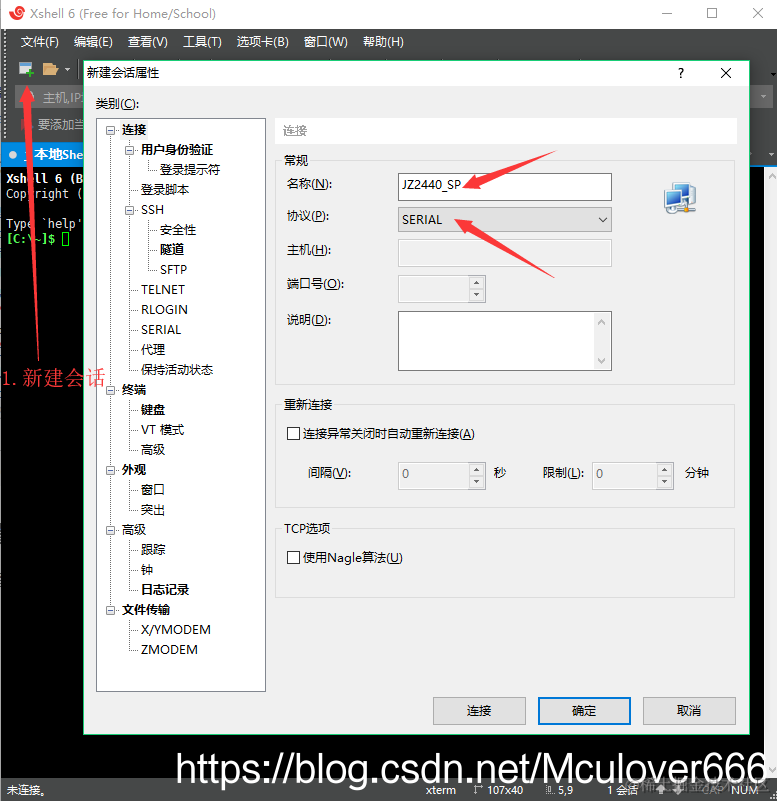Select 跟踪 in category tree
The image size is (777, 801).
coord(153,550)
